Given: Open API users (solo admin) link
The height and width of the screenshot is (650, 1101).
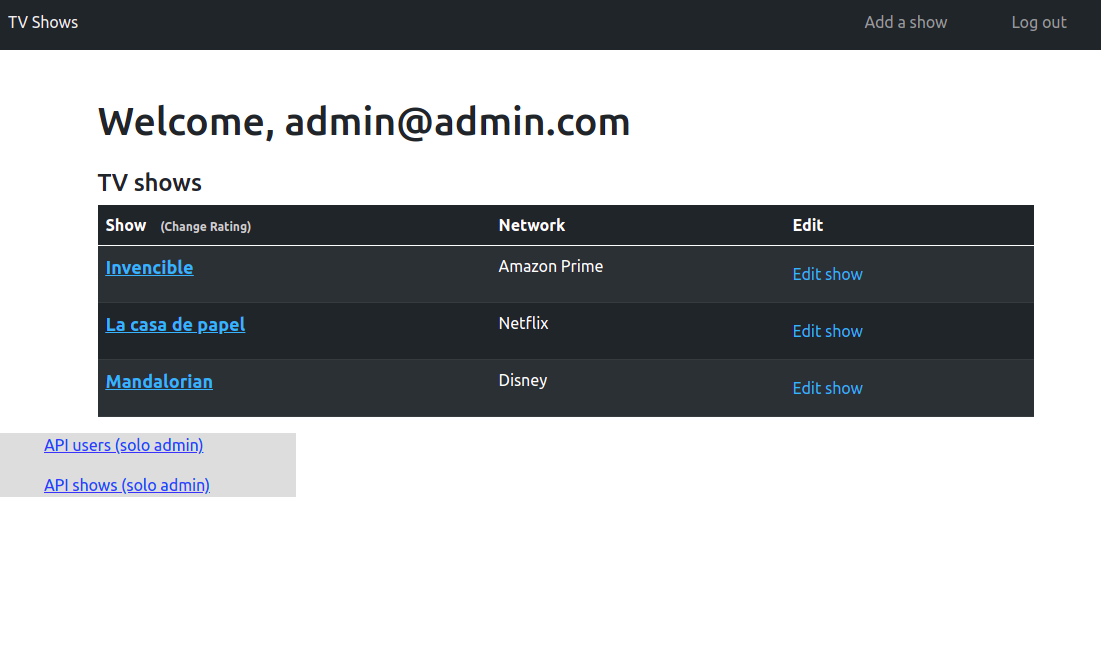Looking at the screenshot, I should [124, 445].
